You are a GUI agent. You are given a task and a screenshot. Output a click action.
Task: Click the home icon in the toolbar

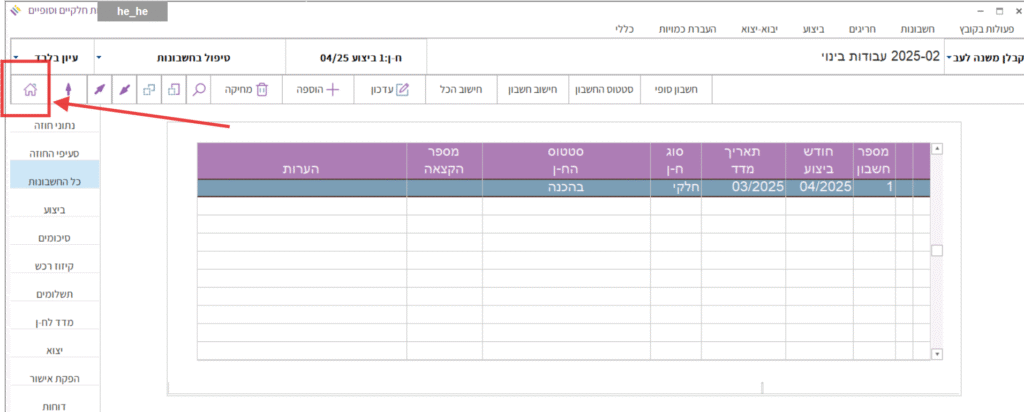[x=29, y=89]
